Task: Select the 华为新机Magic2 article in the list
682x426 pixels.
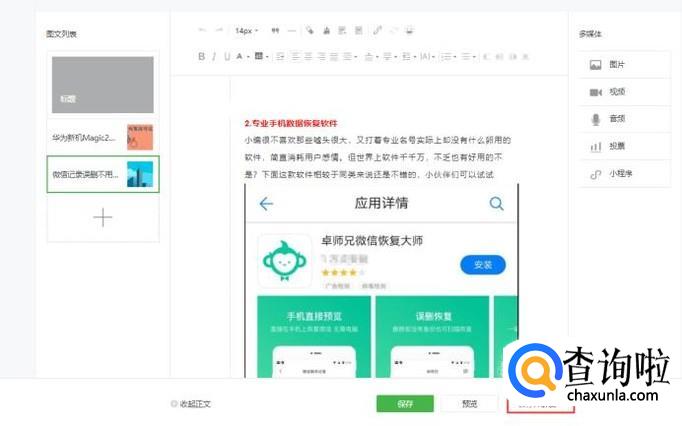Action: coord(103,138)
